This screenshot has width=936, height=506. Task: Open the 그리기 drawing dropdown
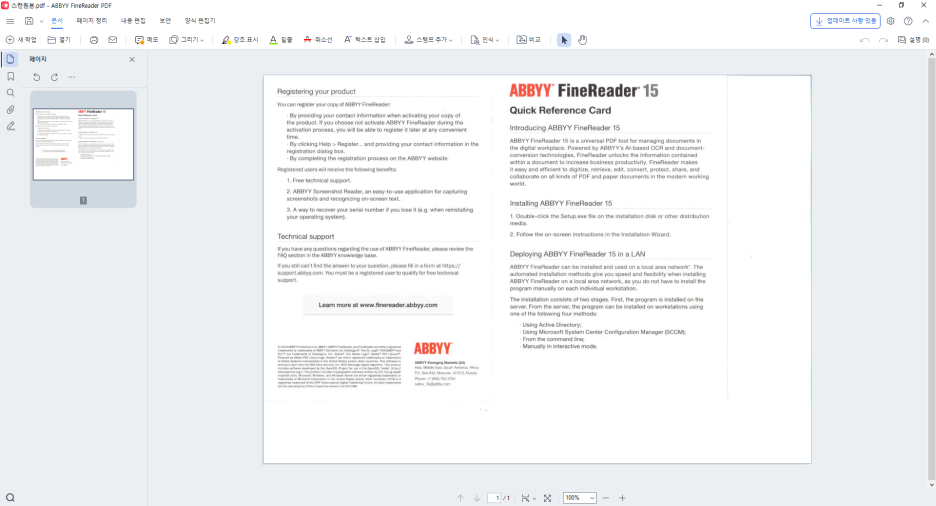pos(187,40)
